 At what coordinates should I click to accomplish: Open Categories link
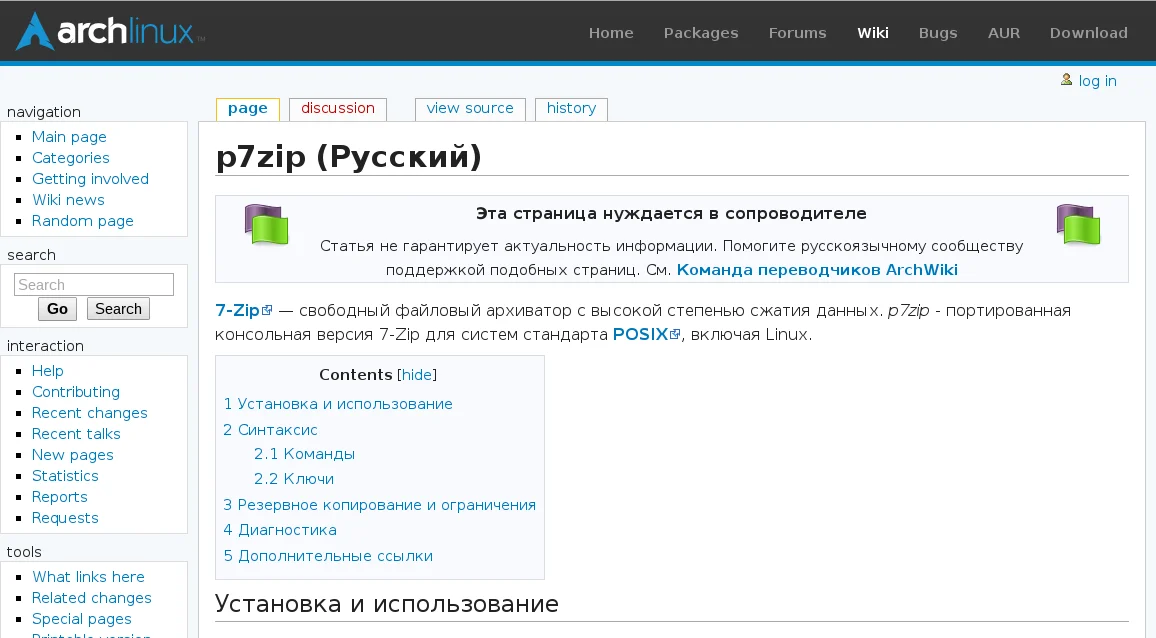(x=71, y=158)
